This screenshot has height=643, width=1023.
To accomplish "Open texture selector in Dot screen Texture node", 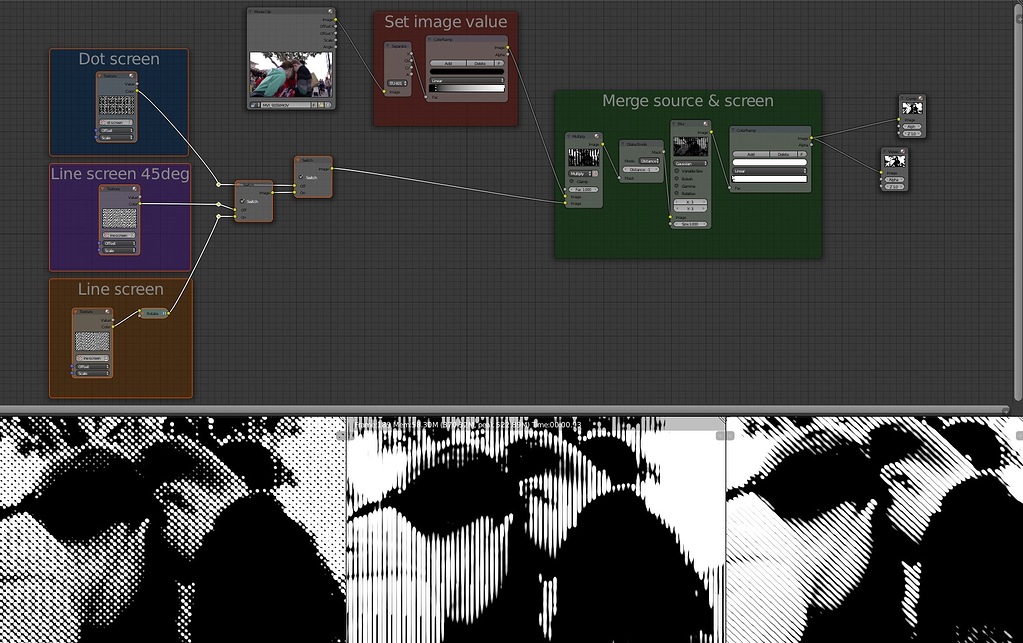I will click(116, 123).
